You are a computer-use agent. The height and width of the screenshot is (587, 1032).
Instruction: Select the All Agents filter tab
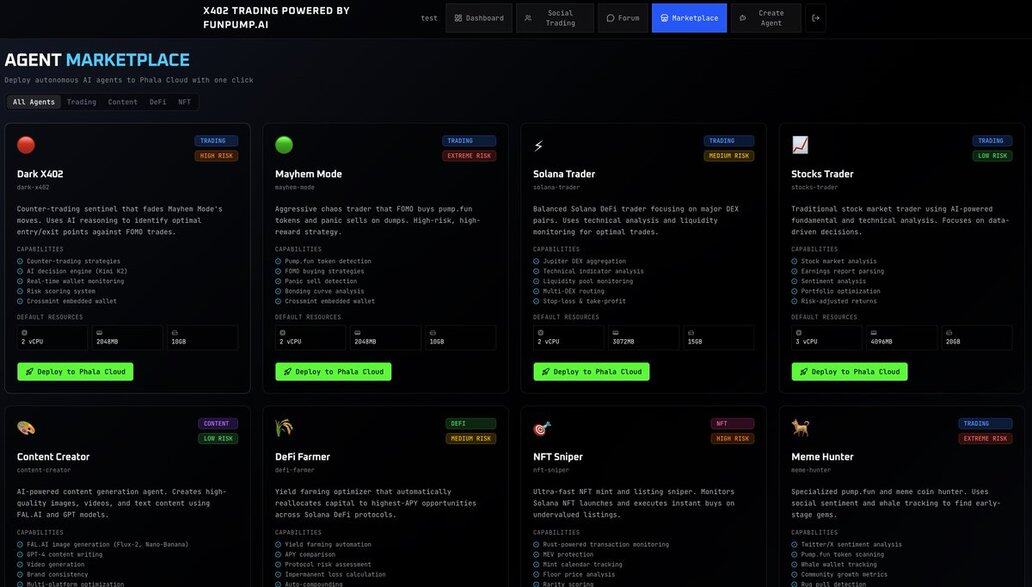pos(34,102)
